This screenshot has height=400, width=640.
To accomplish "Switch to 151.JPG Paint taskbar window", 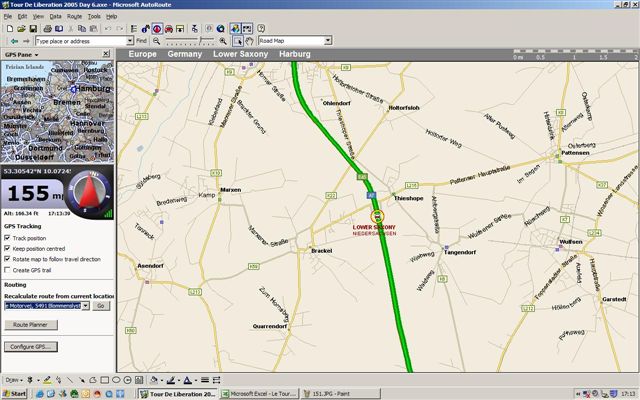I will (341, 394).
